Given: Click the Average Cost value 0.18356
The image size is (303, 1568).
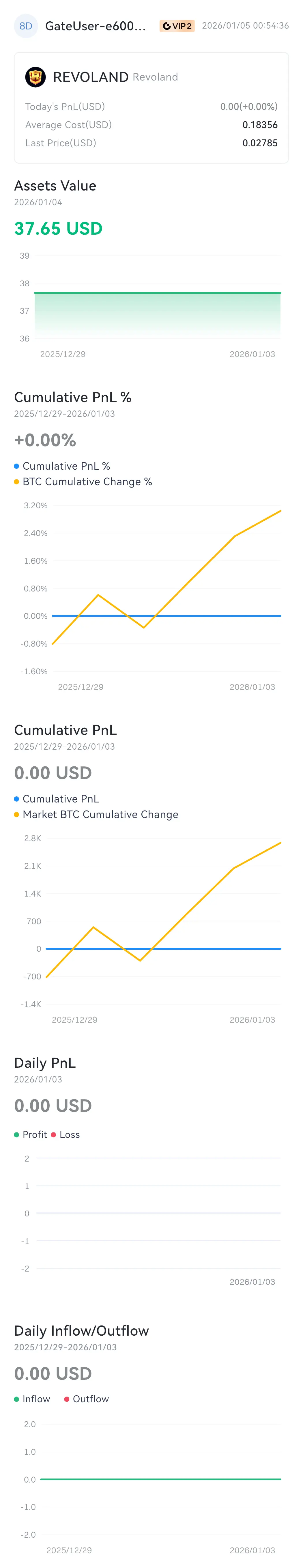Looking at the screenshot, I should (260, 125).
